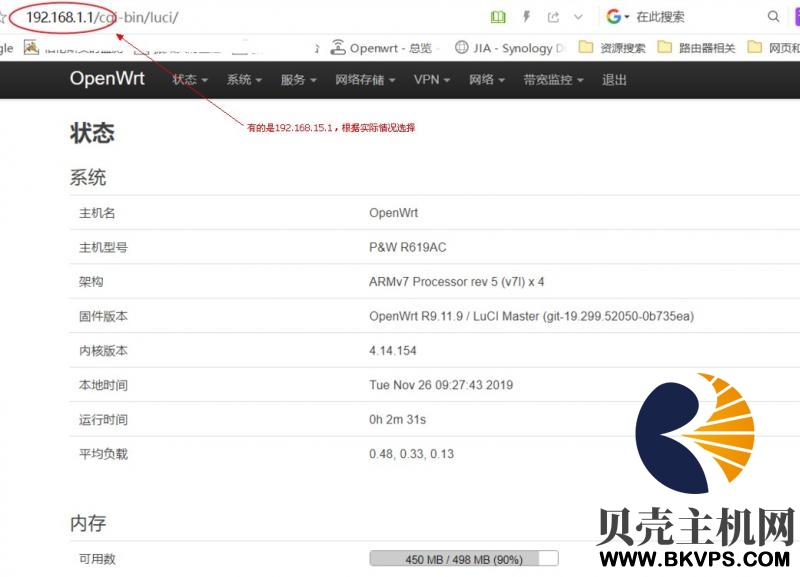This screenshot has width=800, height=577.
Task: Click 退出 to log out
Action: 614,80
